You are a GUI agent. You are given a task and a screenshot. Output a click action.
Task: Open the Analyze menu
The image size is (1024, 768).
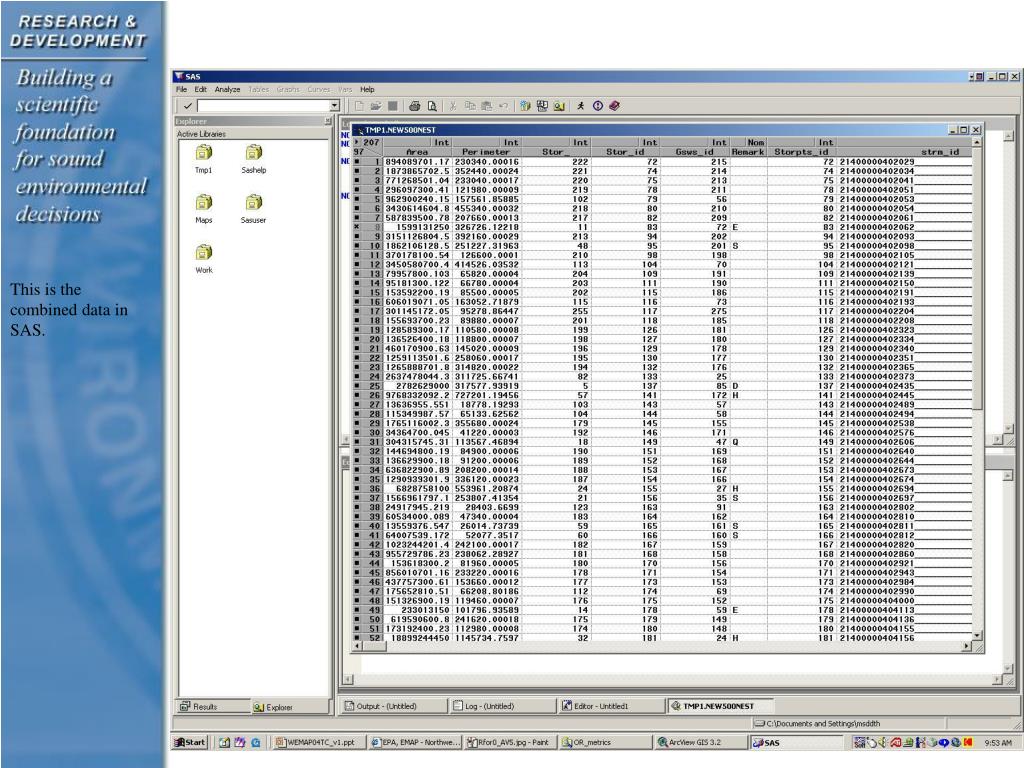pyautogui.click(x=227, y=89)
